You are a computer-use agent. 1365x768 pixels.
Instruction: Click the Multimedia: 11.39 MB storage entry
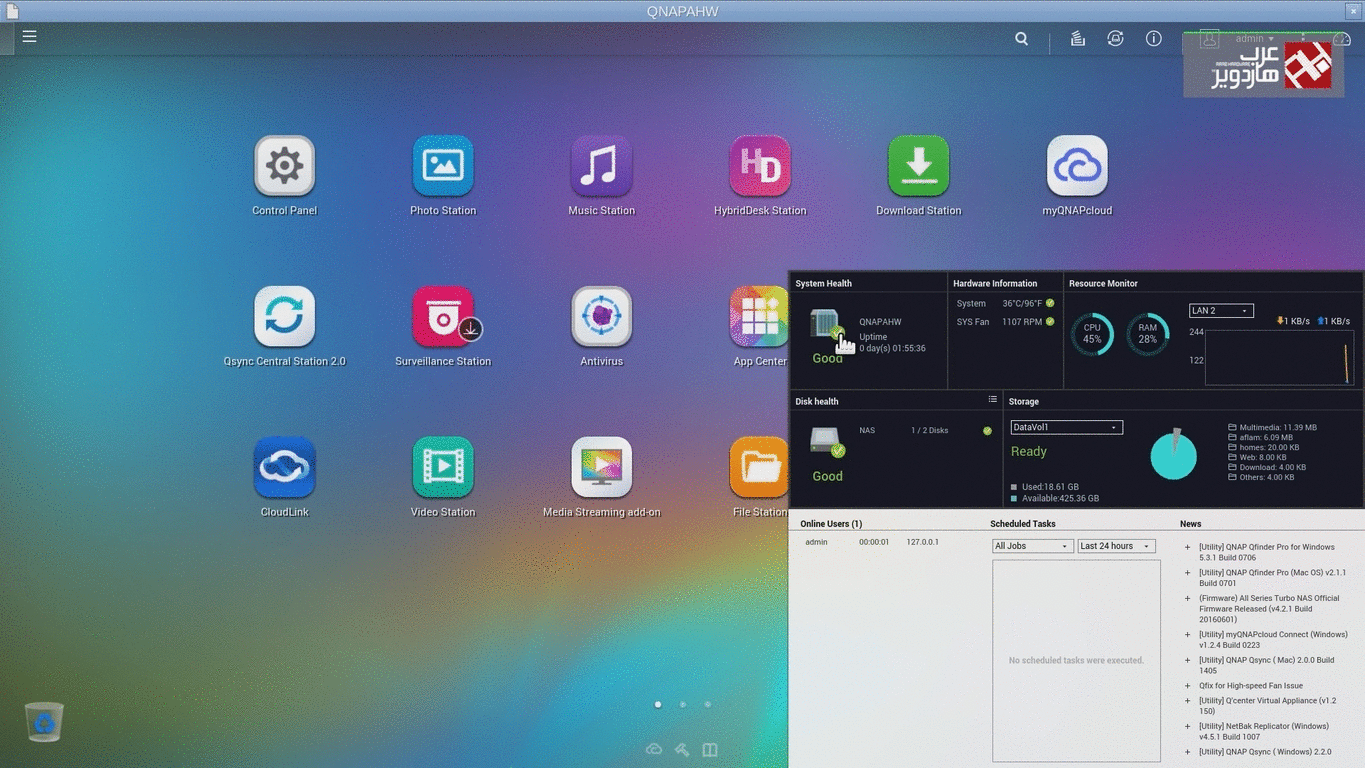click(1272, 427)
